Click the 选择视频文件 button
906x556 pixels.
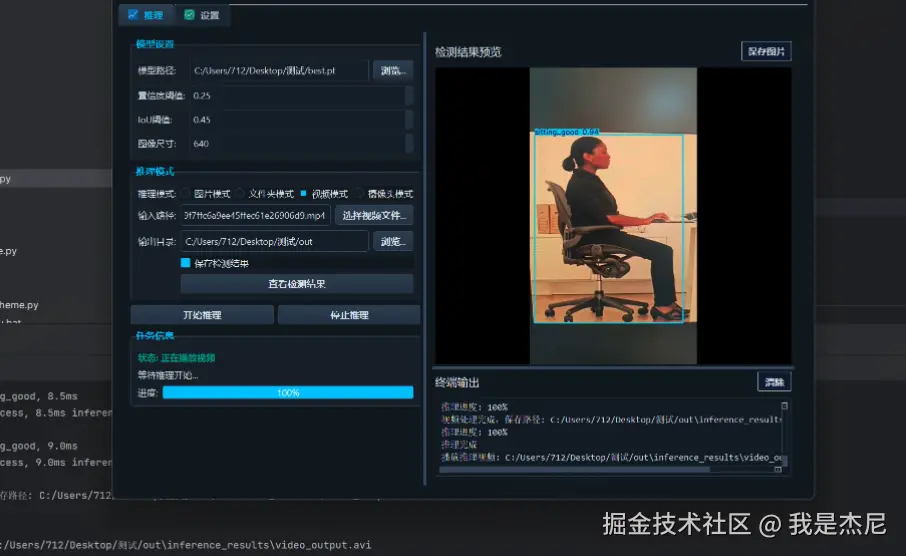[x=374, y=215]
